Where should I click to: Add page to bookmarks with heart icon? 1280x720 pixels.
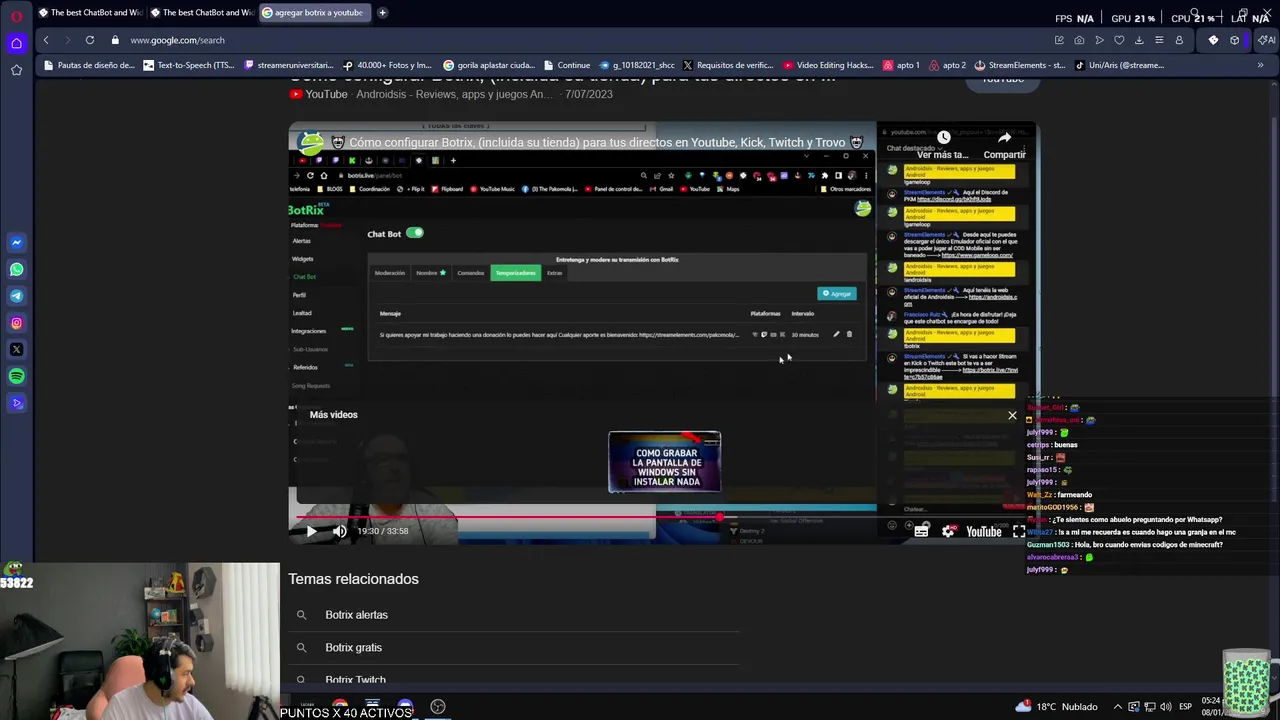coord(1119,40)
